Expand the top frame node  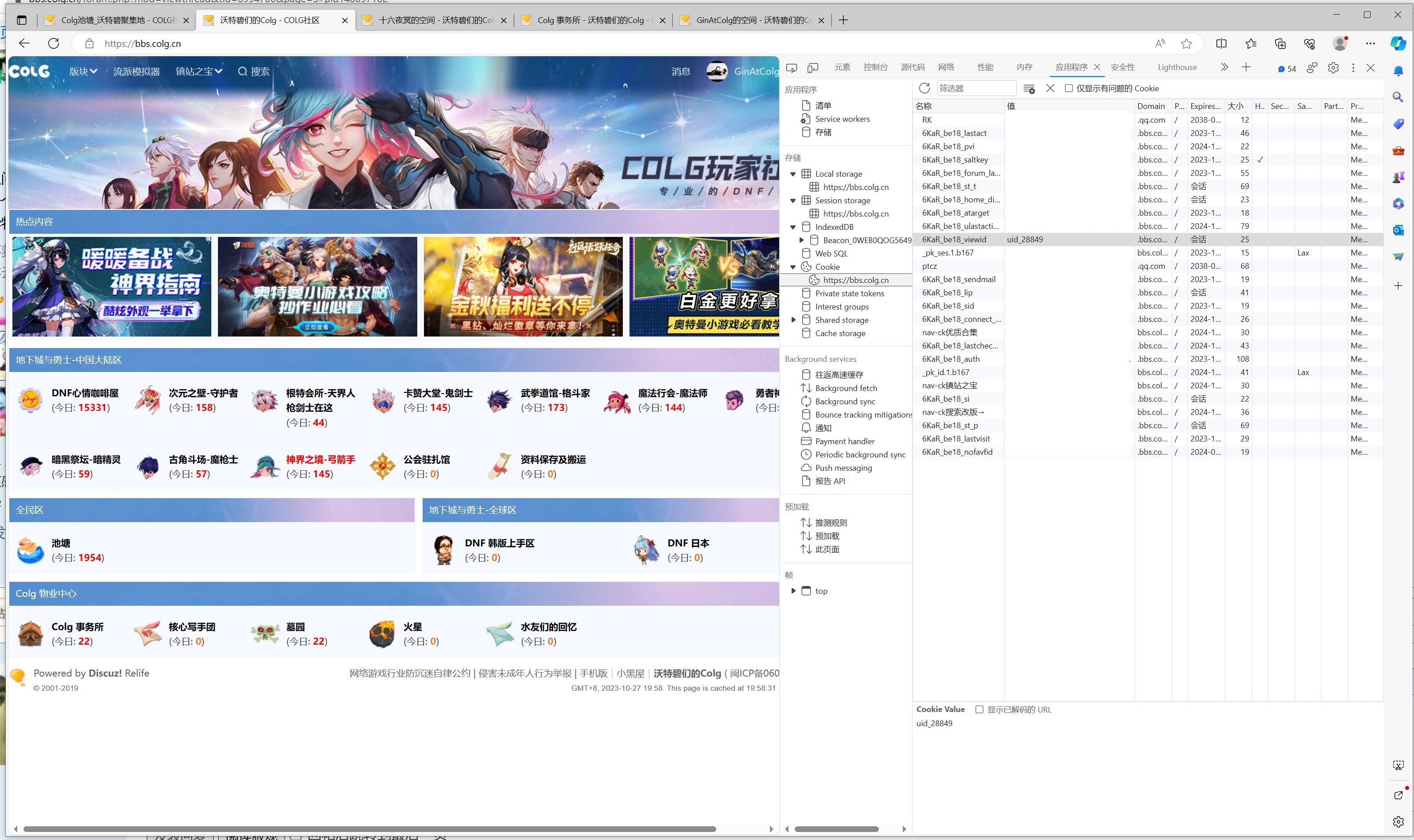pyautogui.click(x=793, y=591)
